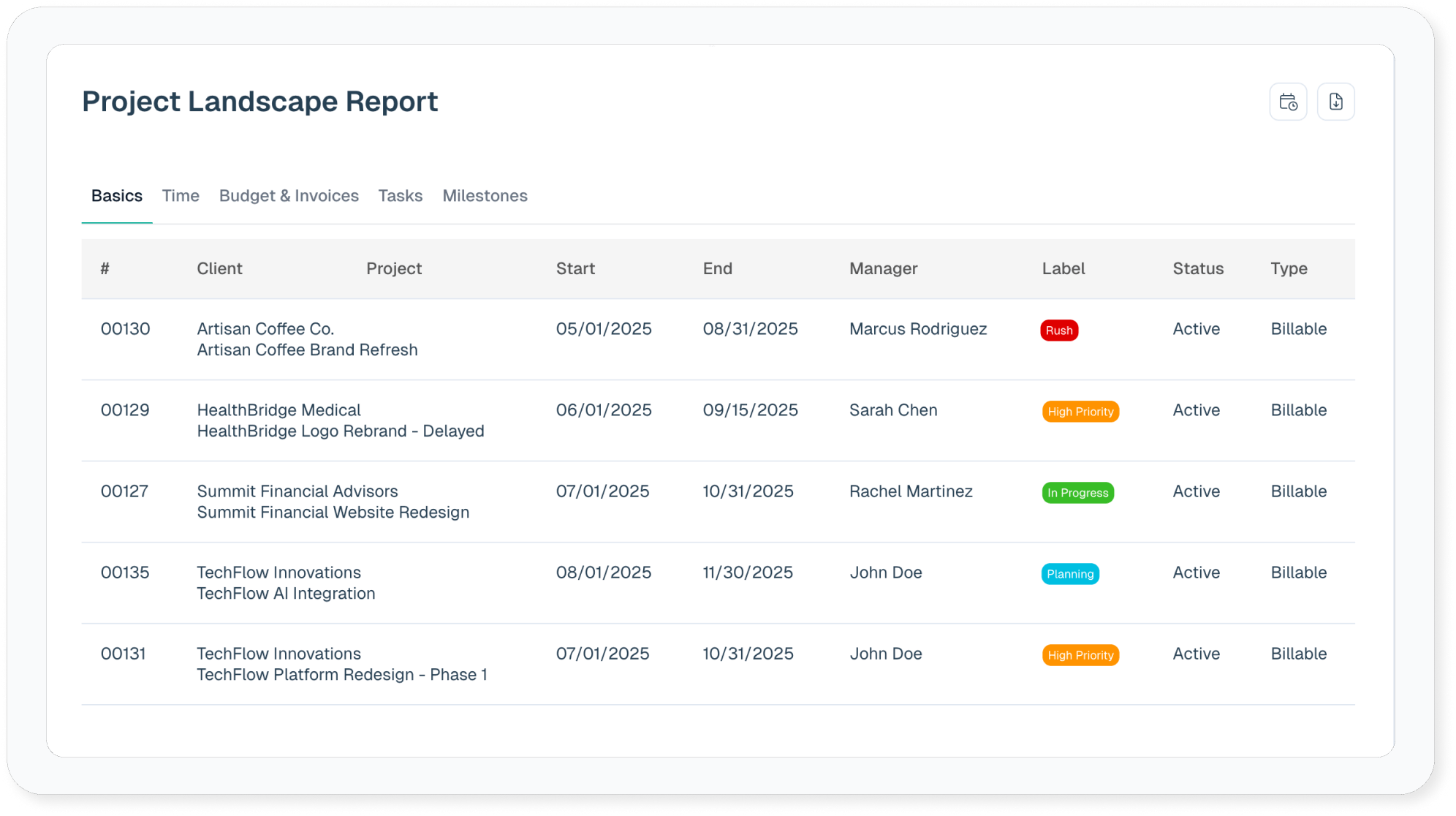1456x816 pixels.
Task: Switch to the Time tab
Action: coord(181,196)
